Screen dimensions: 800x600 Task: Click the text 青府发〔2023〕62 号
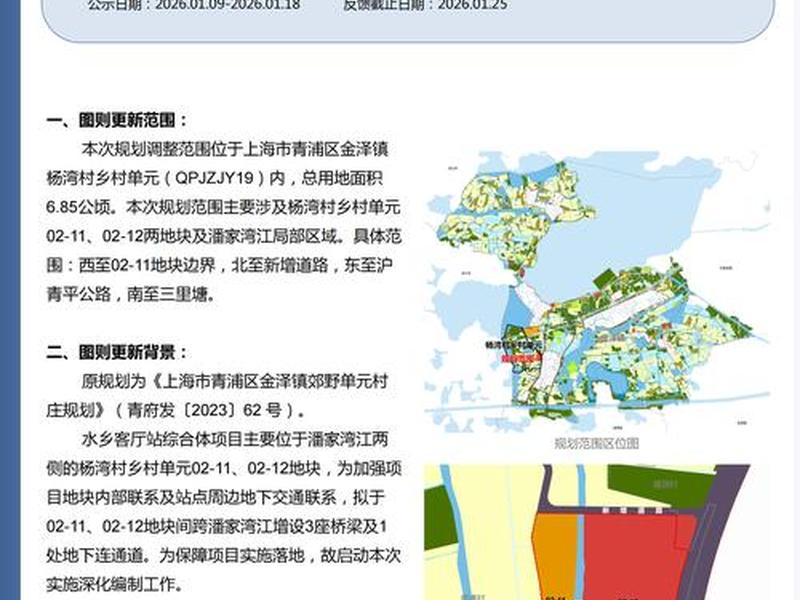coord(204,410)
